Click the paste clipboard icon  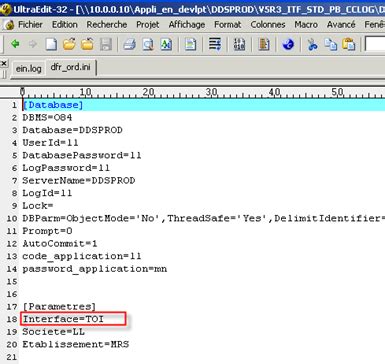pos(349,44)
